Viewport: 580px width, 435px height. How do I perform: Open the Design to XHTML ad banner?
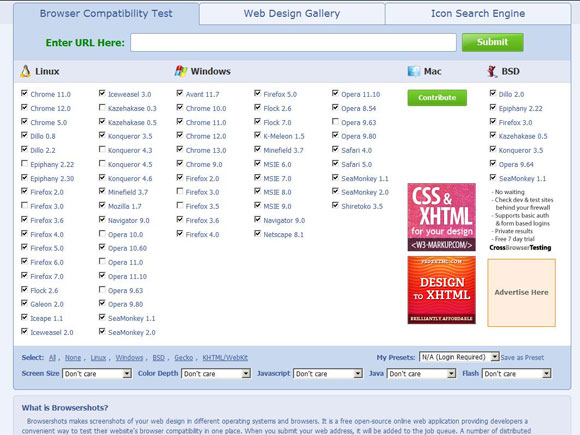[442, 290]
